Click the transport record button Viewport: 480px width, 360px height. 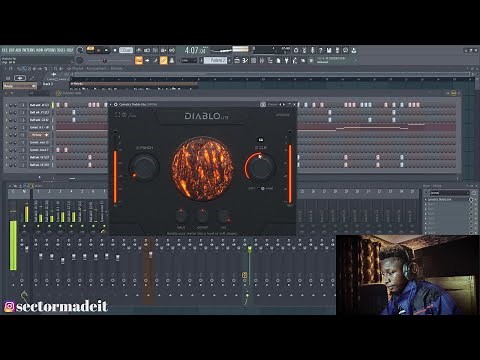[x=115, y=50]
